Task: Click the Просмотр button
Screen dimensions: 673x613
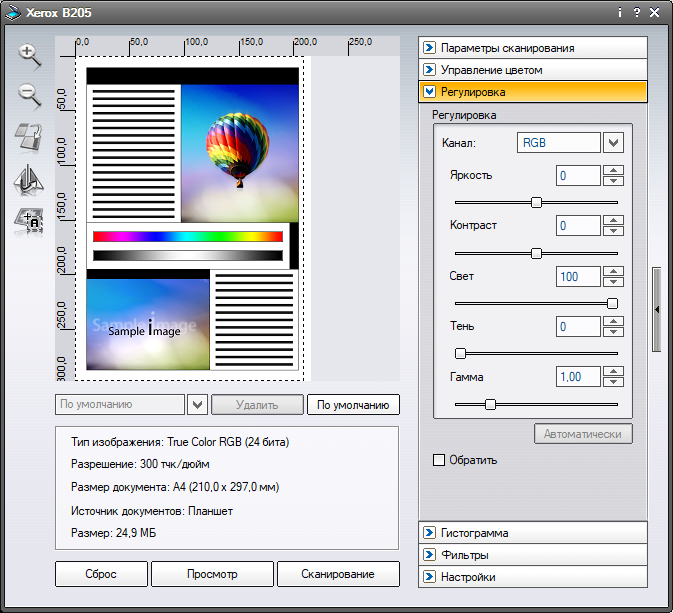Action: coord(212,574)
